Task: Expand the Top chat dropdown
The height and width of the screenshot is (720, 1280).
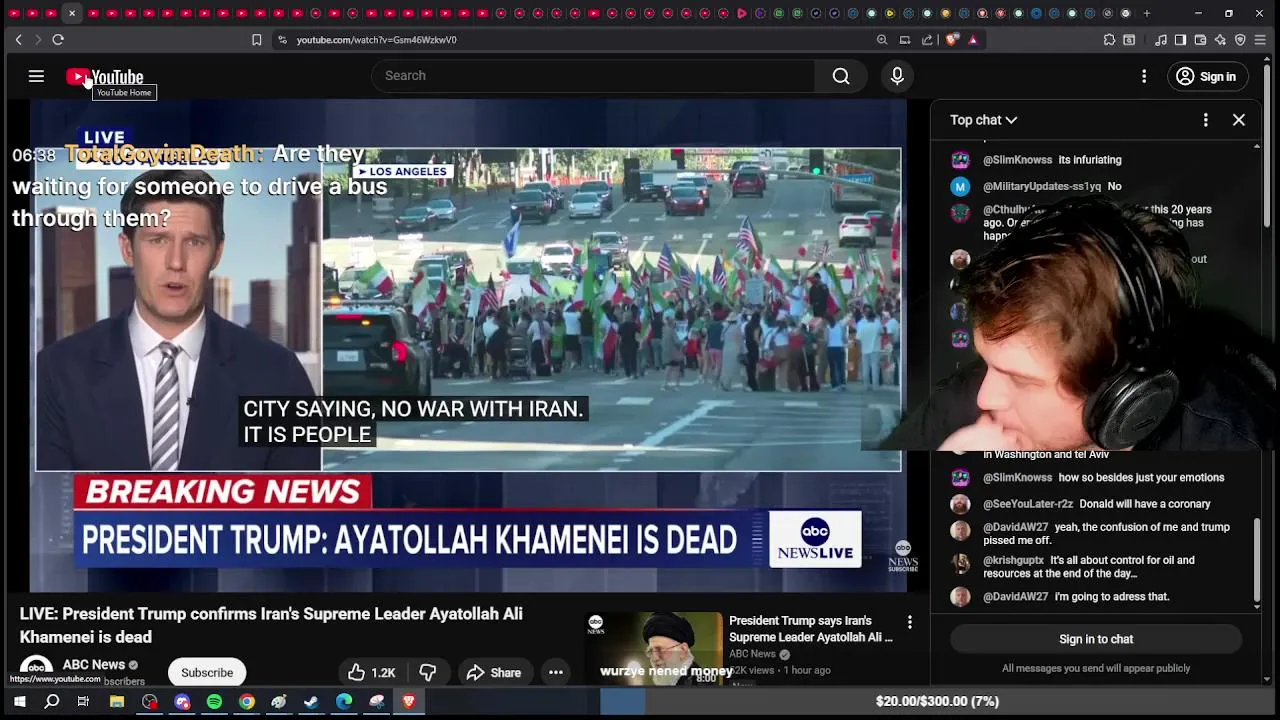Action: (x=983, y=120)
